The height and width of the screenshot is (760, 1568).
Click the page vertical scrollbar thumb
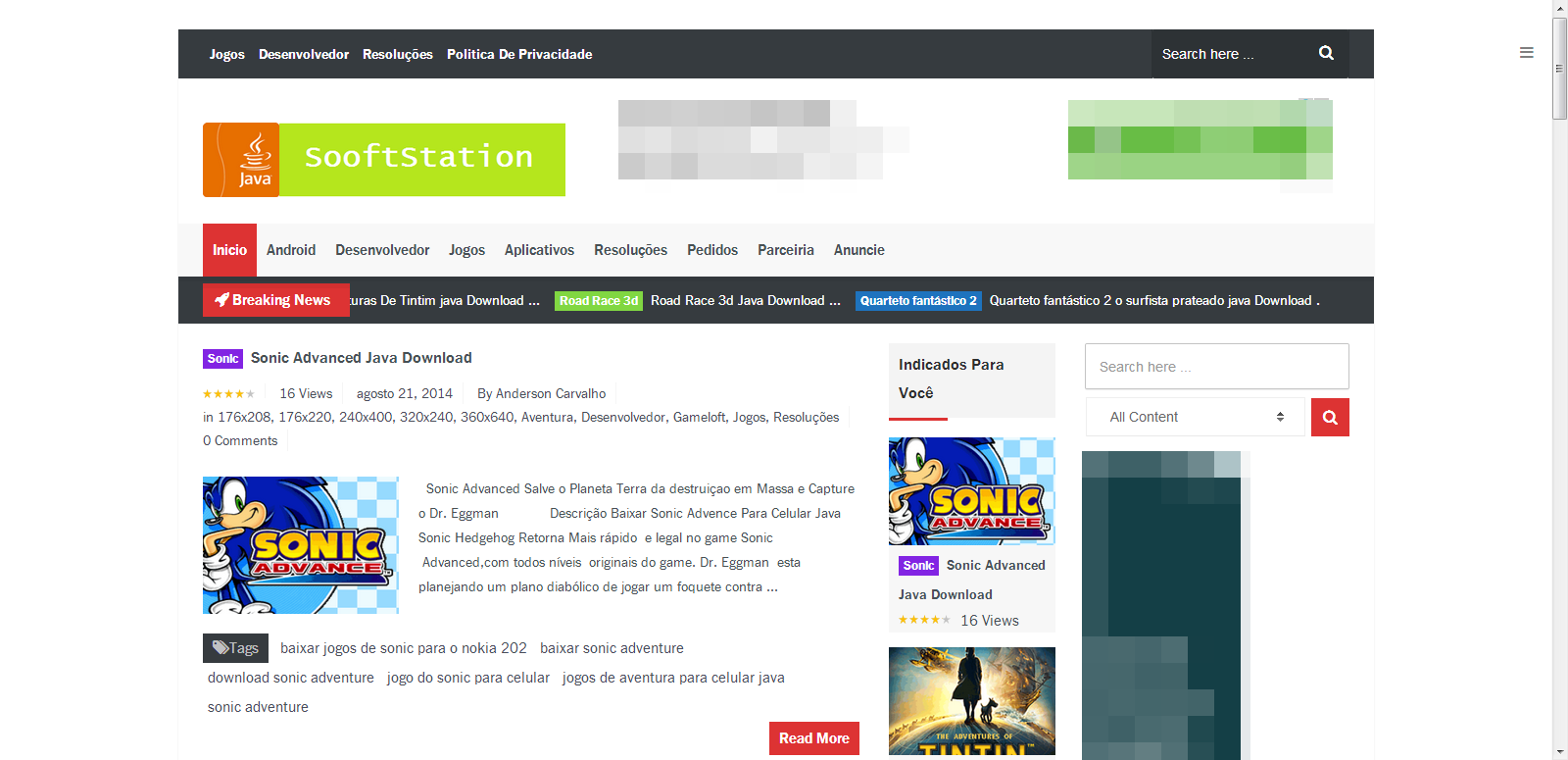1560,67
